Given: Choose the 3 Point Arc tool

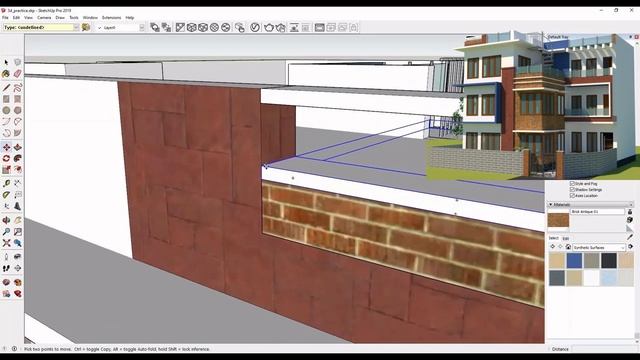Looking at the screenshot, I should [x=6, y=133].
